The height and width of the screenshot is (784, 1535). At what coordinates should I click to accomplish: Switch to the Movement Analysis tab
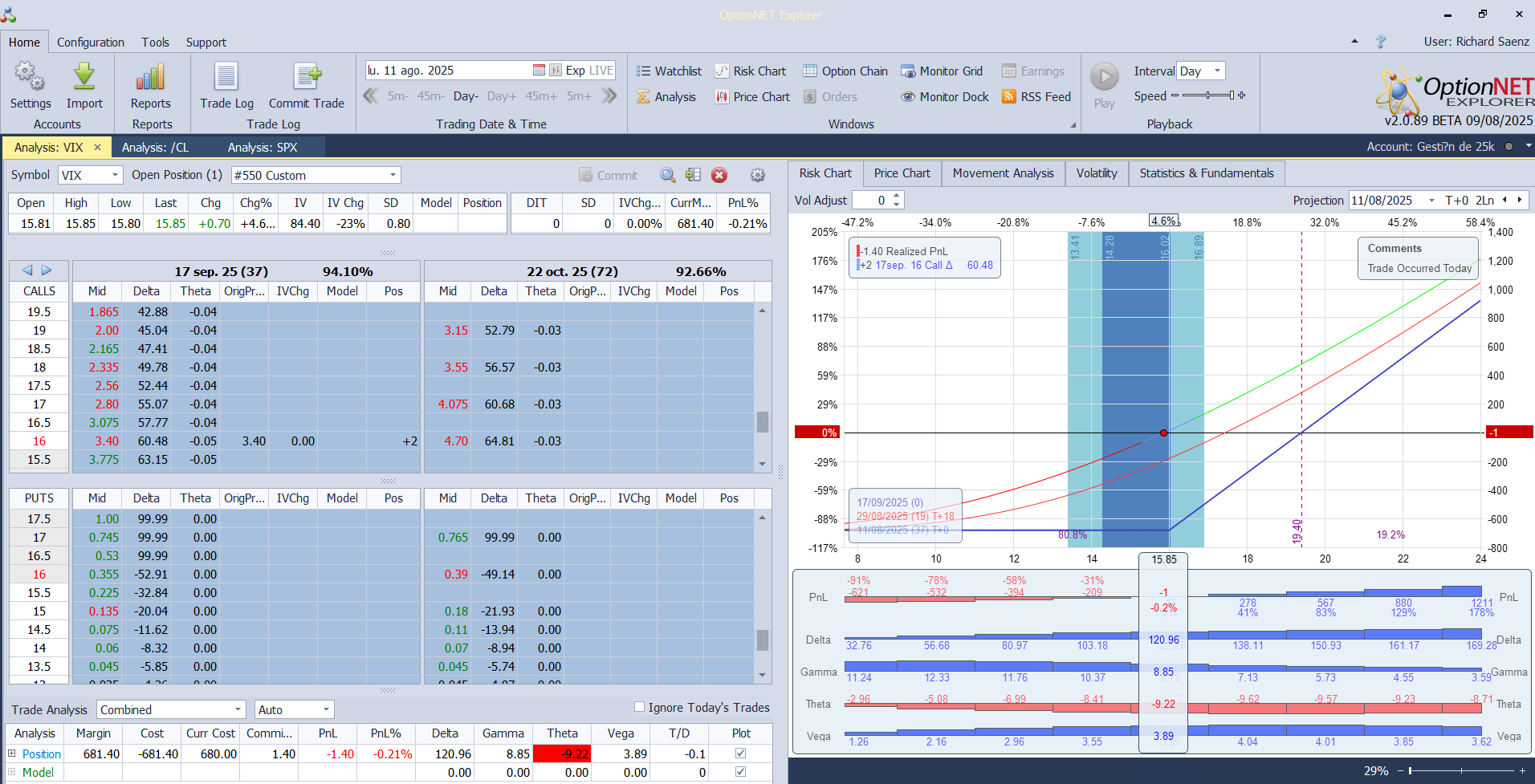(x=1004, y=173)
